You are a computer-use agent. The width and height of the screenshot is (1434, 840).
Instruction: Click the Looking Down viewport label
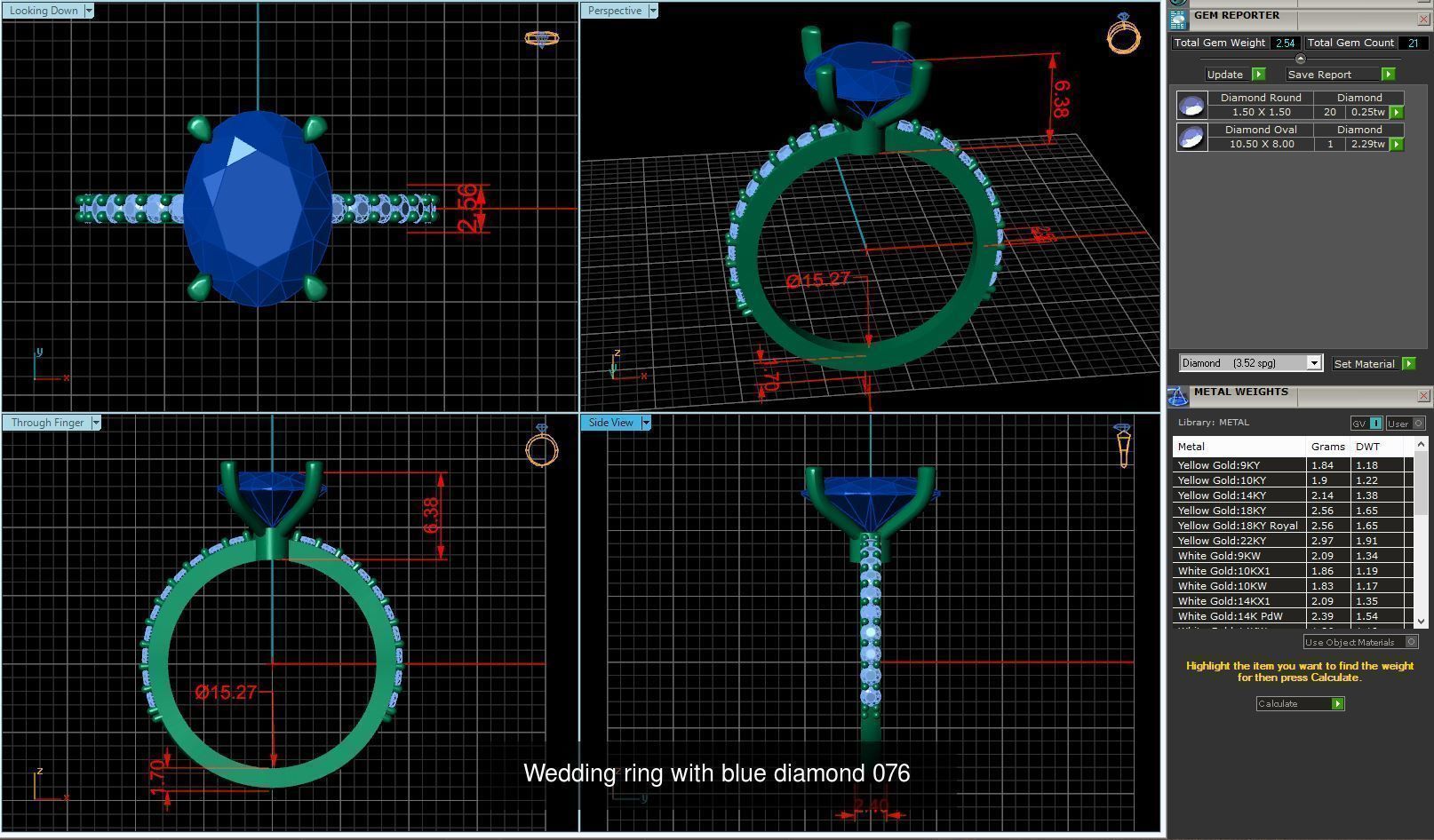click(x=44, y=11)
